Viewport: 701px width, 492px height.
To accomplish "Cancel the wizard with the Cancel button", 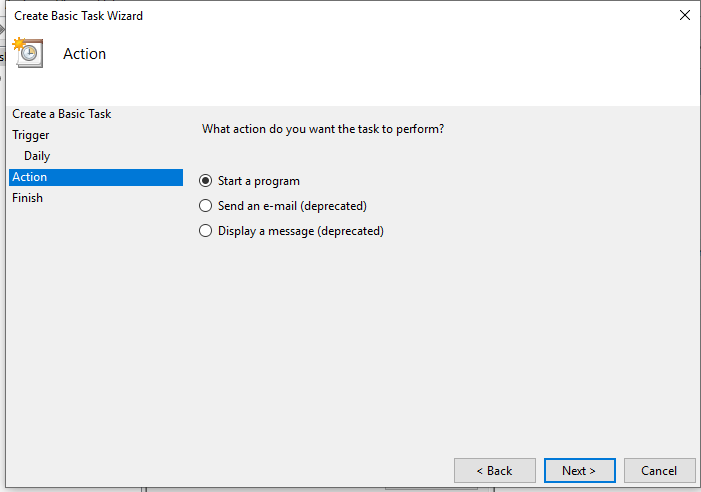I will (659, 470).
